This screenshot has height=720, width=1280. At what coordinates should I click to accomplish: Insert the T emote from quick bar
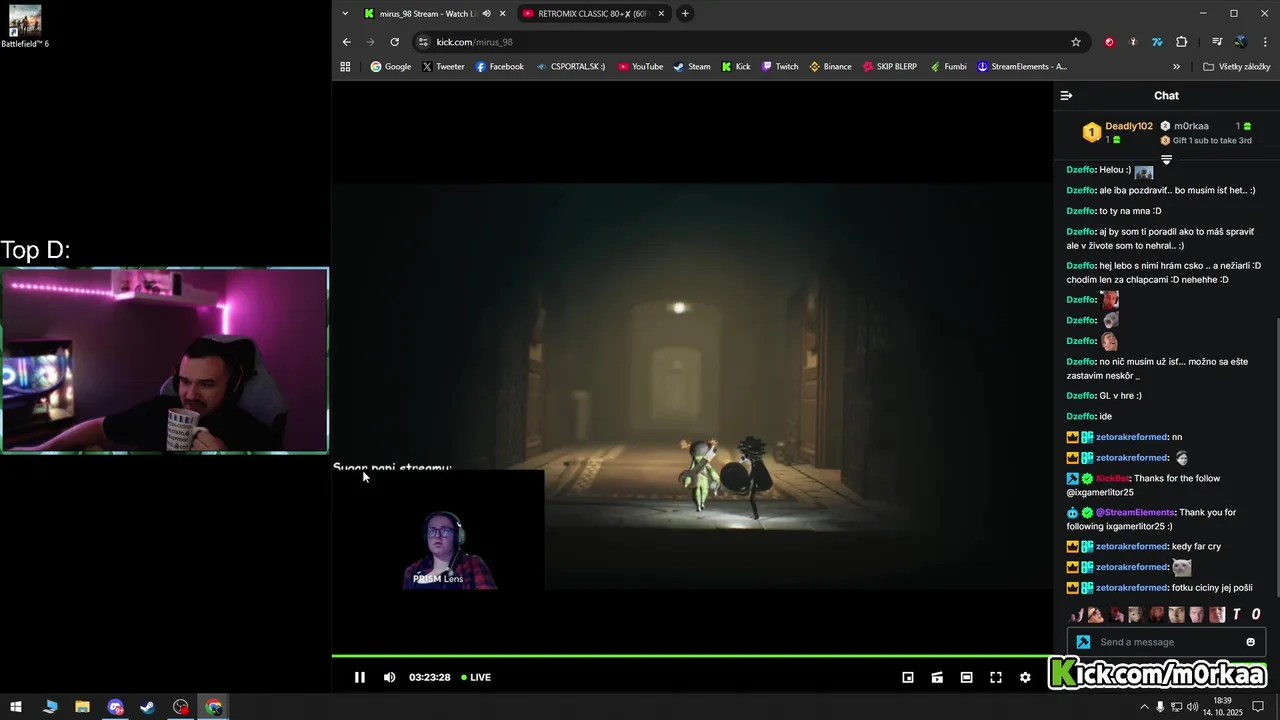point(1237,615)
